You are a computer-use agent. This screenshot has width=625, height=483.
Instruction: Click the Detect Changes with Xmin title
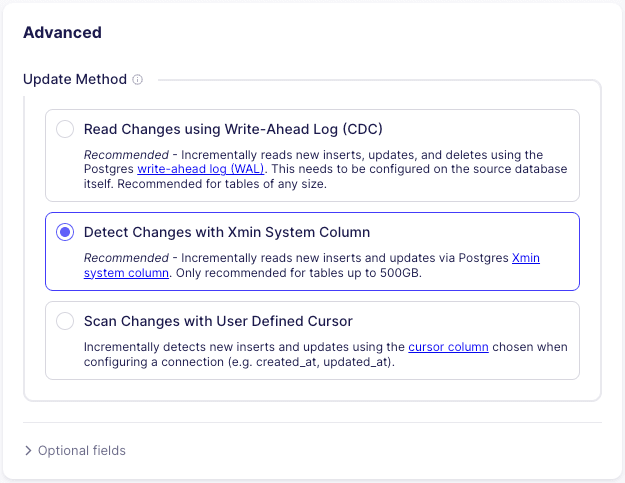(x=227, y=233)
